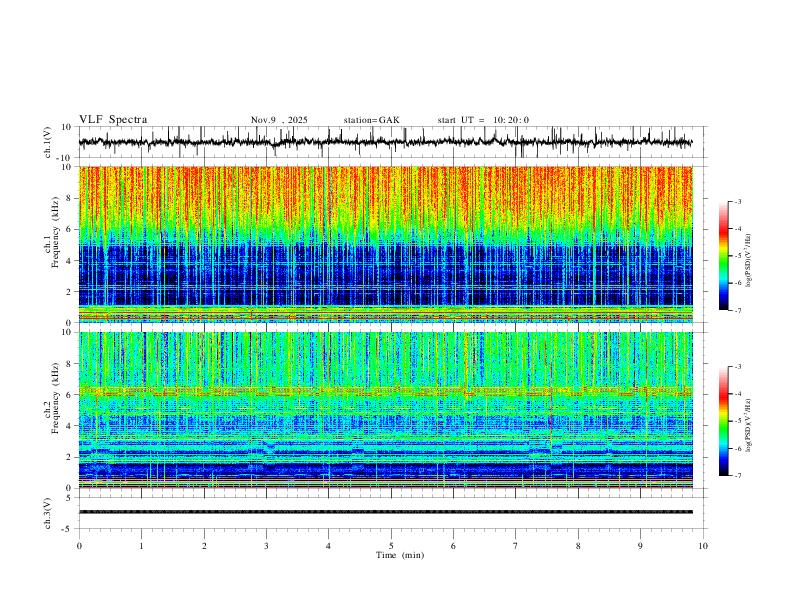Click inside the ch.1 spectrogram panel
Image resolution: width=792 pixels, height=612 pixels.
click(385, 244)
